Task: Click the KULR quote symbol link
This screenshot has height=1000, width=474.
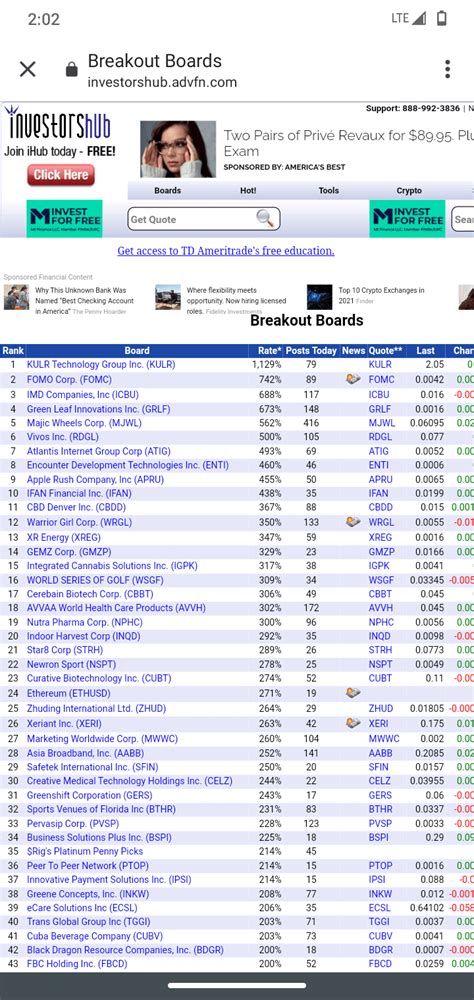Action: (380, 365)
